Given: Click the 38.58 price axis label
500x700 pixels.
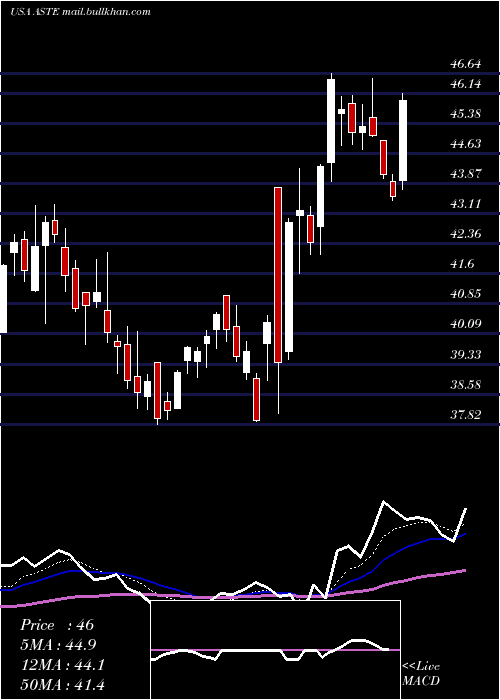Looking at the screenshot, I should (466, 385).
